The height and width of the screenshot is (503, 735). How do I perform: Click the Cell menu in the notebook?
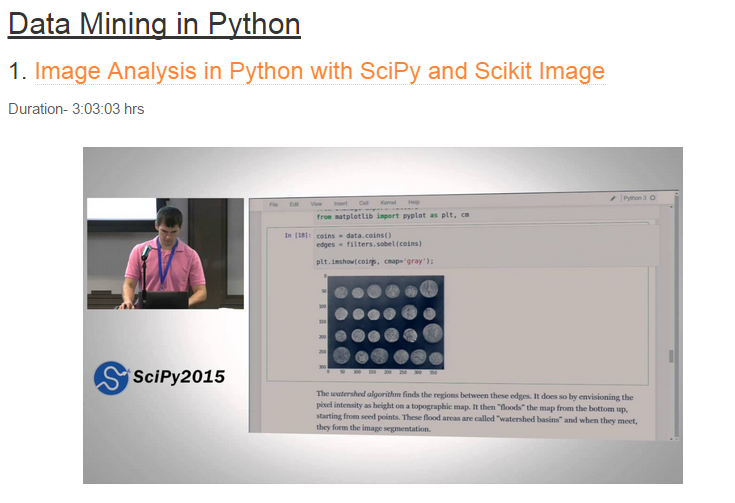364,203
